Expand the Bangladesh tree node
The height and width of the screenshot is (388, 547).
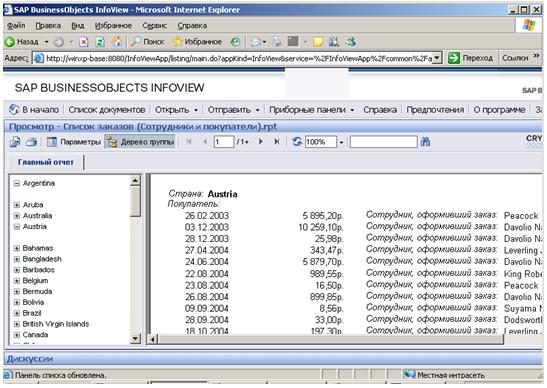[x=16, y=259]
